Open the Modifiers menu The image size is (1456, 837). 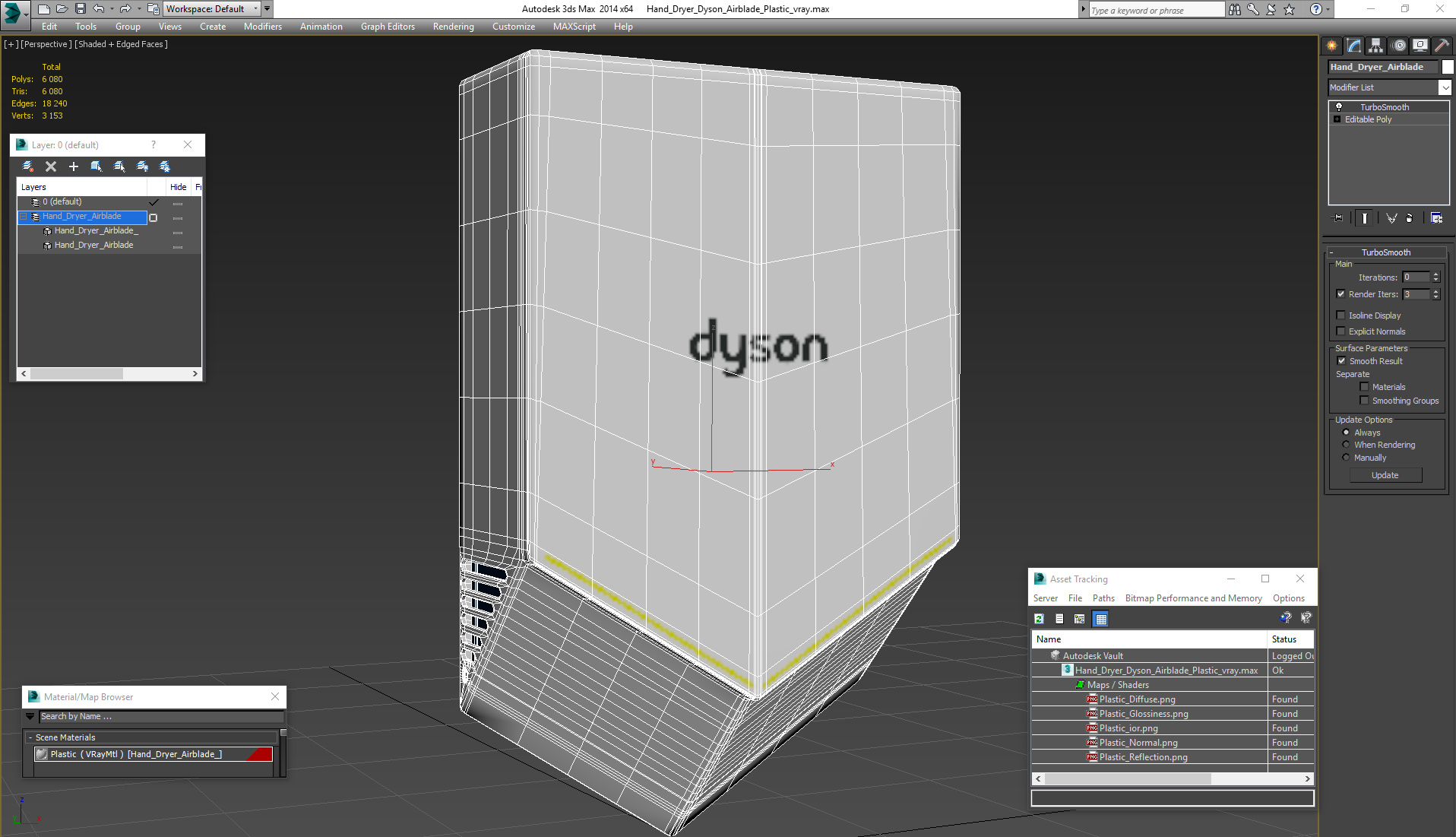(263, 27)
